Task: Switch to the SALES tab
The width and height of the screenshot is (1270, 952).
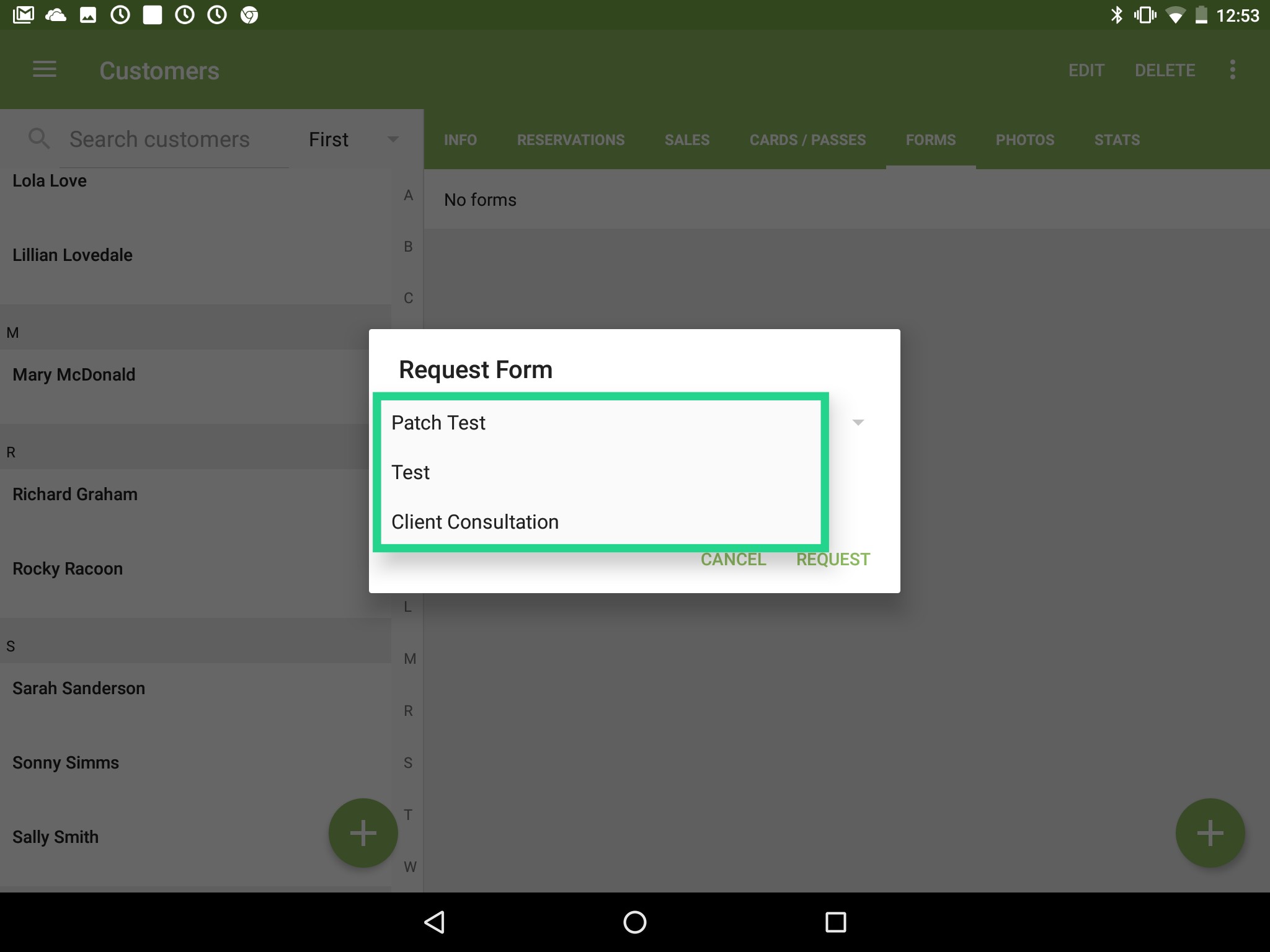Action: click(687, 139)
